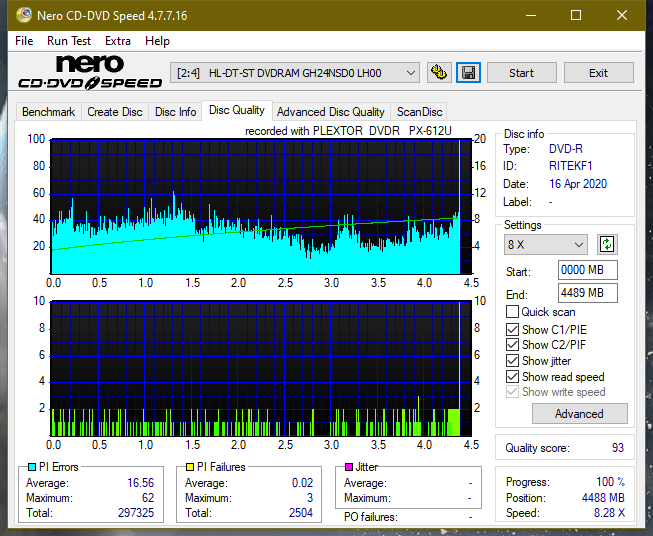This screenshot has width=653, height=536.
Task: Click the save floppy disk icon
Action: [x=469, y=73]
